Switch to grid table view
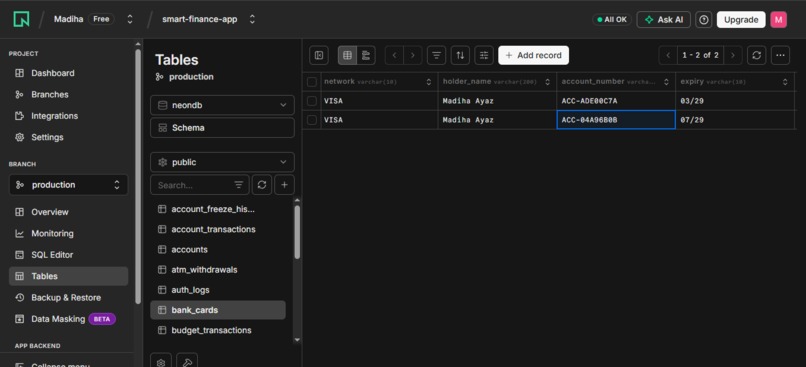Screen dimensions: 806x367 point(347,56)
